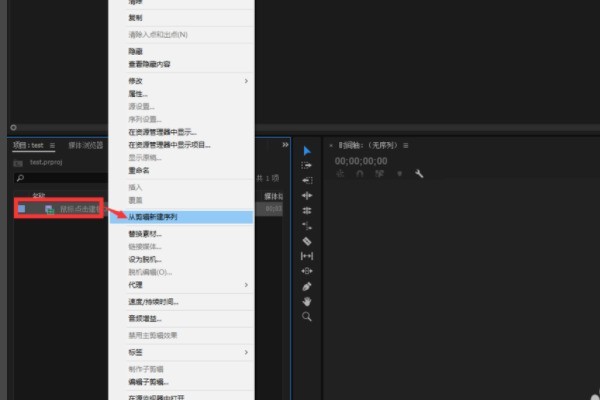Click the clip's label color swatch
This screenshot has height=400, width=600.
click(22, 209)
